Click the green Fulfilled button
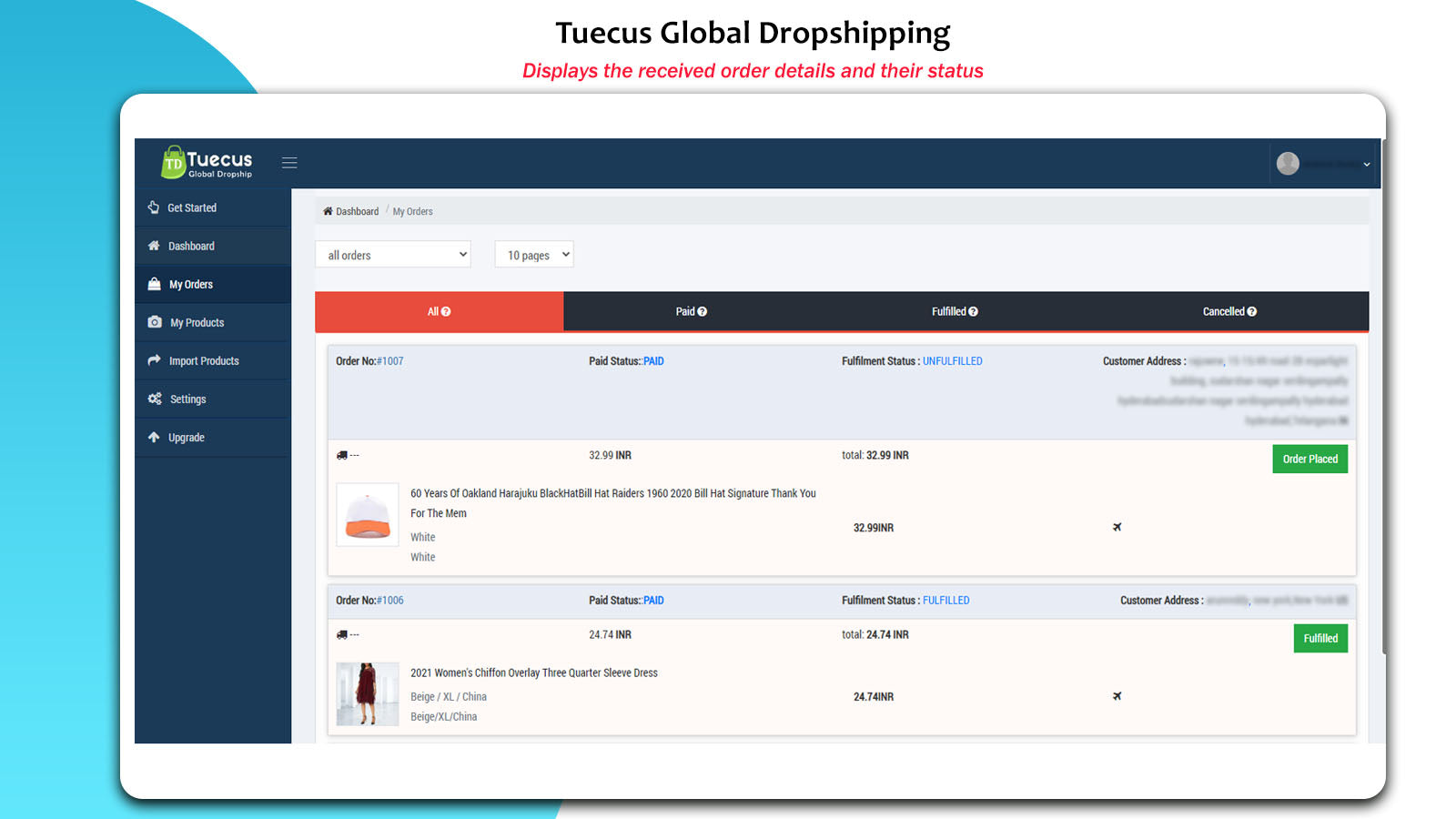Image resolution: width=1456 pixels, height=819 pixels. pyautogui.click(x=1320, y=638)
